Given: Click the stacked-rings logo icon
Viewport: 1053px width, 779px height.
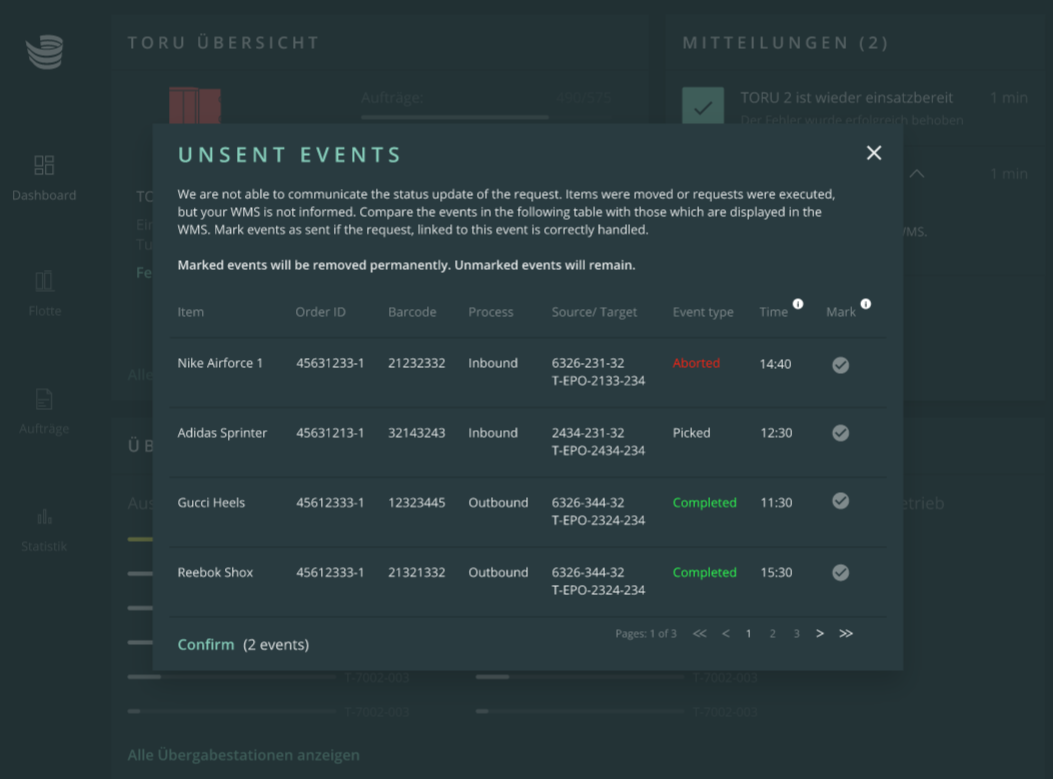Looking at the screenshot, I should point(44,52).
